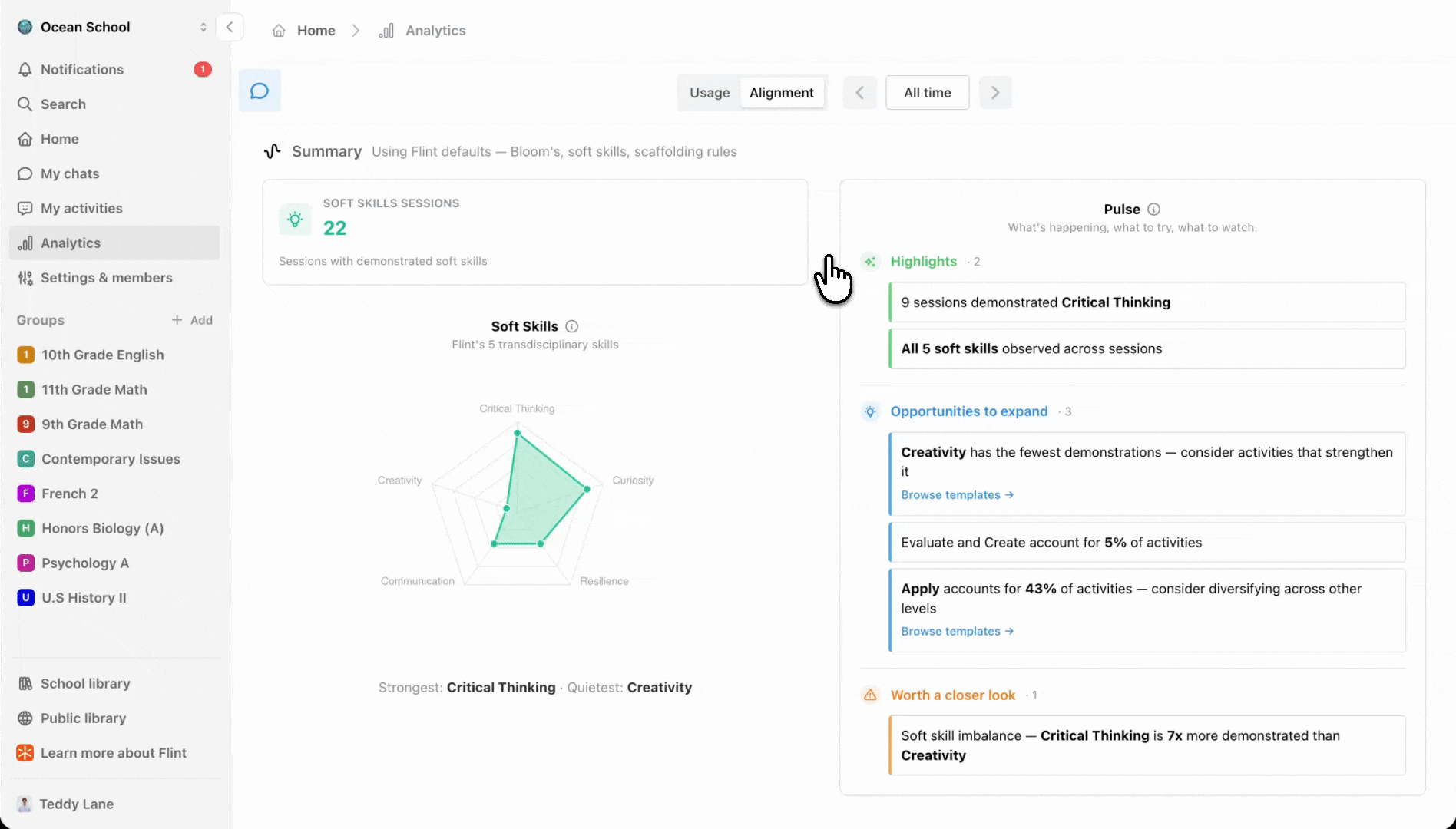The height and width of the screenshot is (829, 1456).
Task: Add a new group
Action: pos(192,320)
